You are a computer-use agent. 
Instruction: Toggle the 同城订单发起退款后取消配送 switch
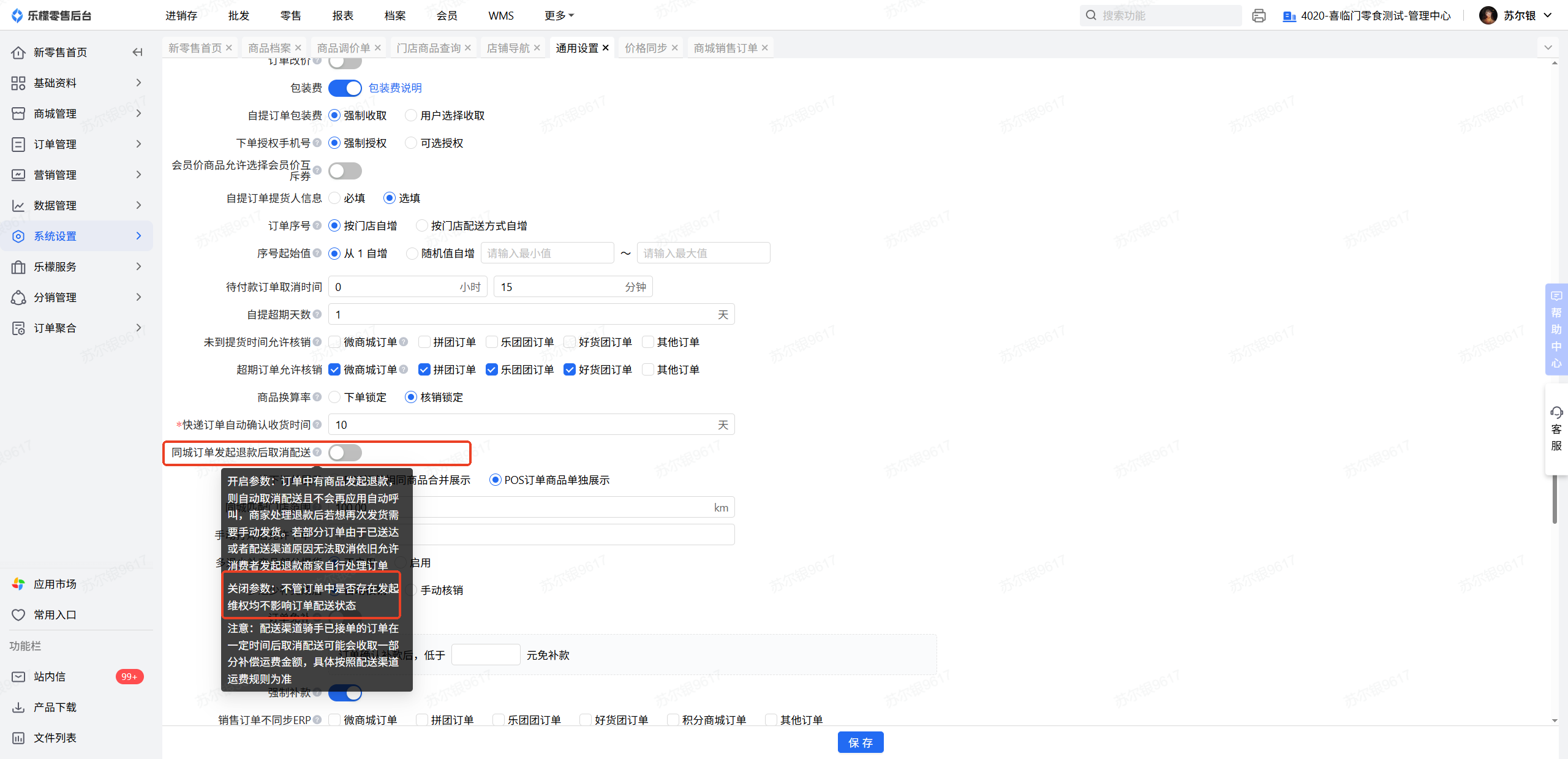(x=345, y=453)
